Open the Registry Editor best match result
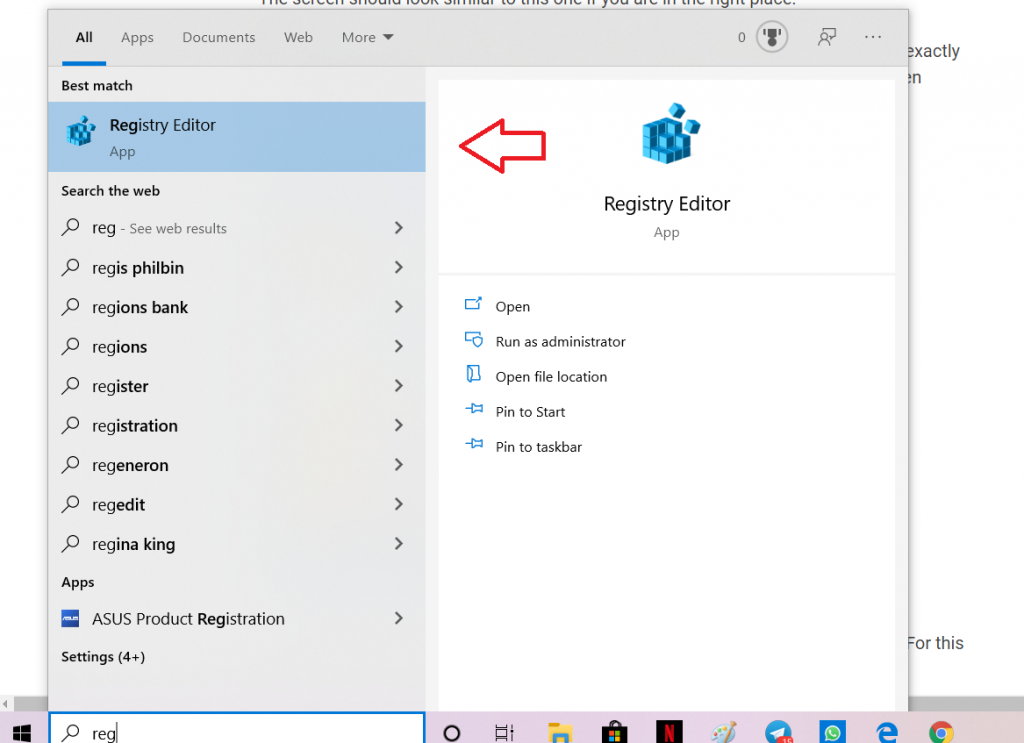1024x743 pixels. click(236, 137)
